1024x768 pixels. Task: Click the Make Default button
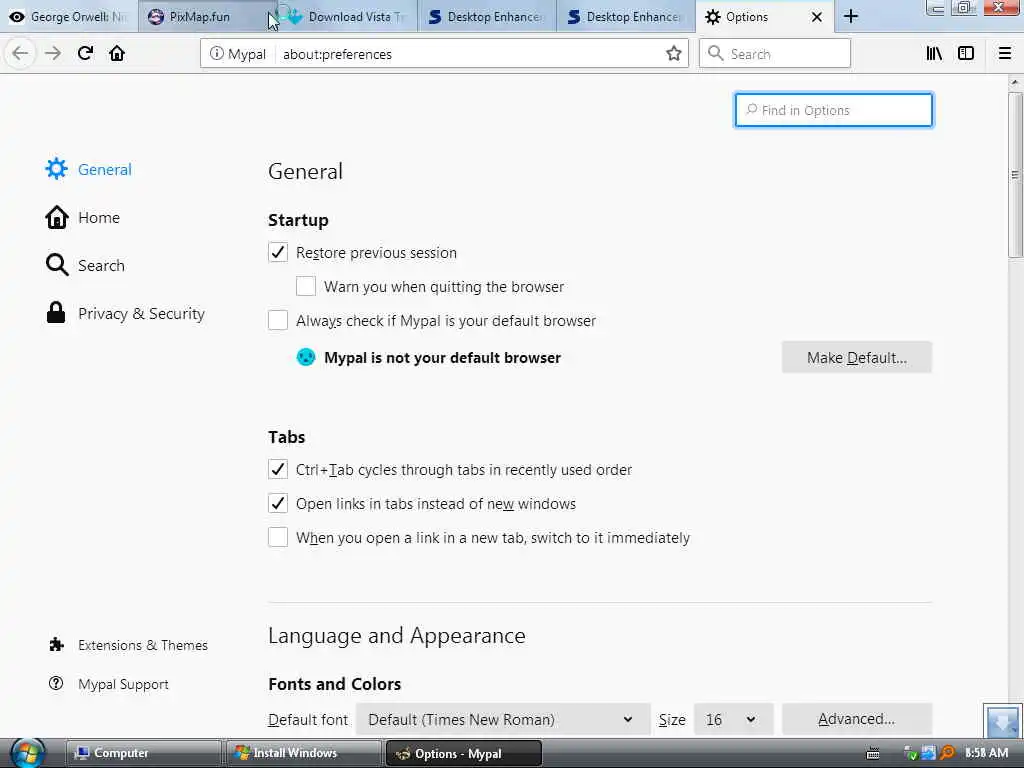[857, 357]
